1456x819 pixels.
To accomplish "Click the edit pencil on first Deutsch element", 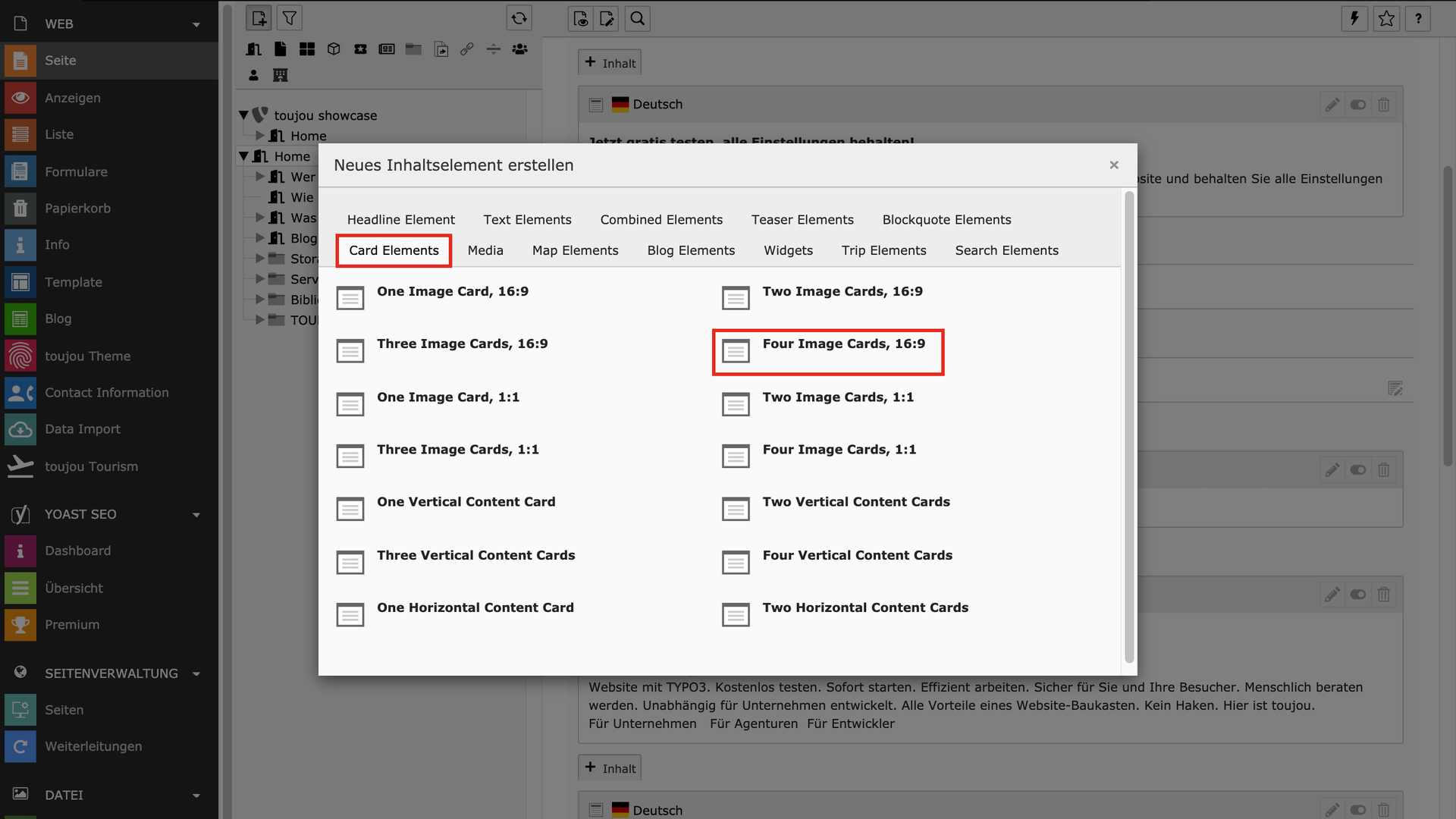I will pyautogui.click(x=1332, y=105).
